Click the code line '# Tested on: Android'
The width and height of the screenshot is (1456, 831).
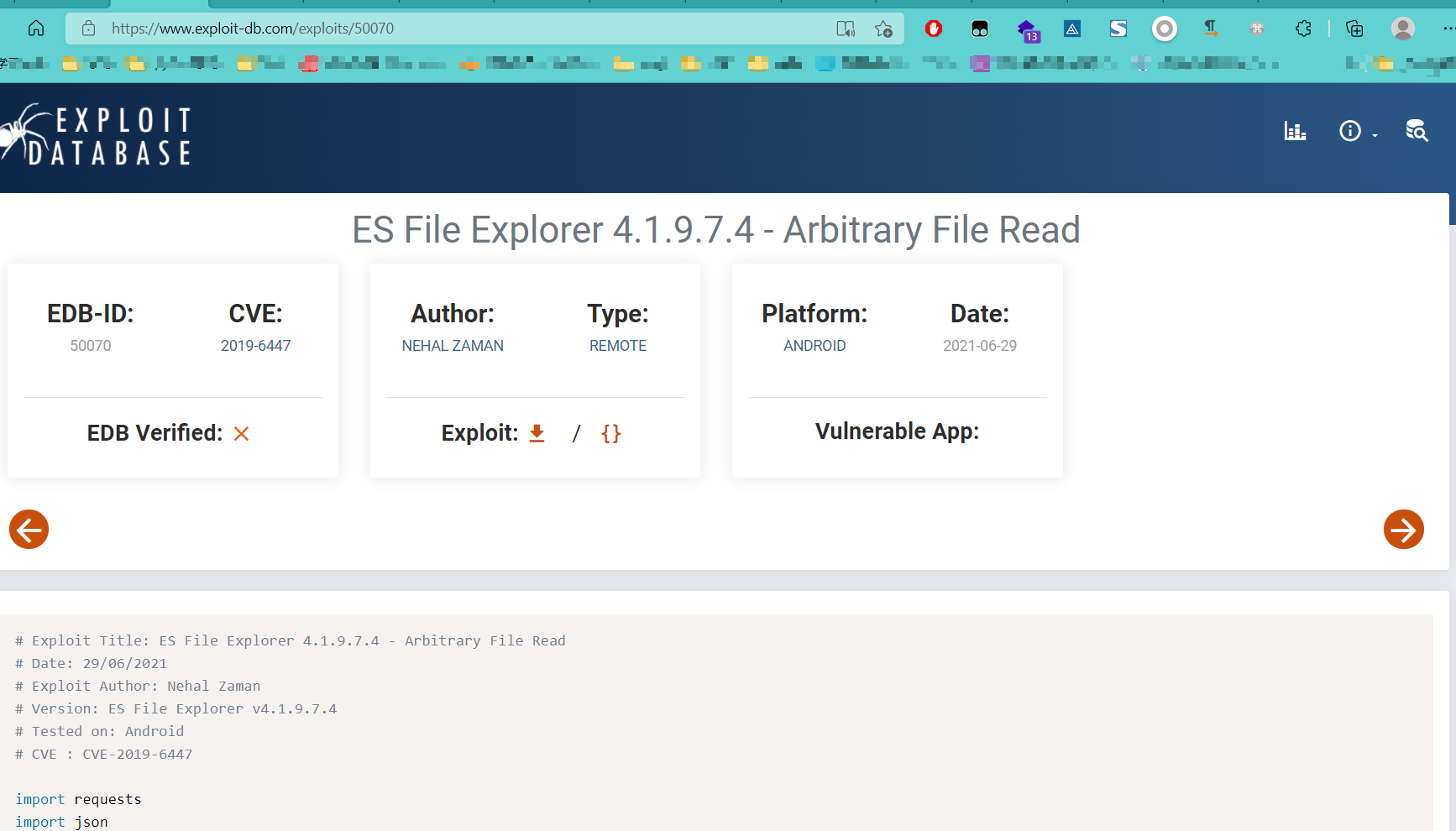(100, 731)
